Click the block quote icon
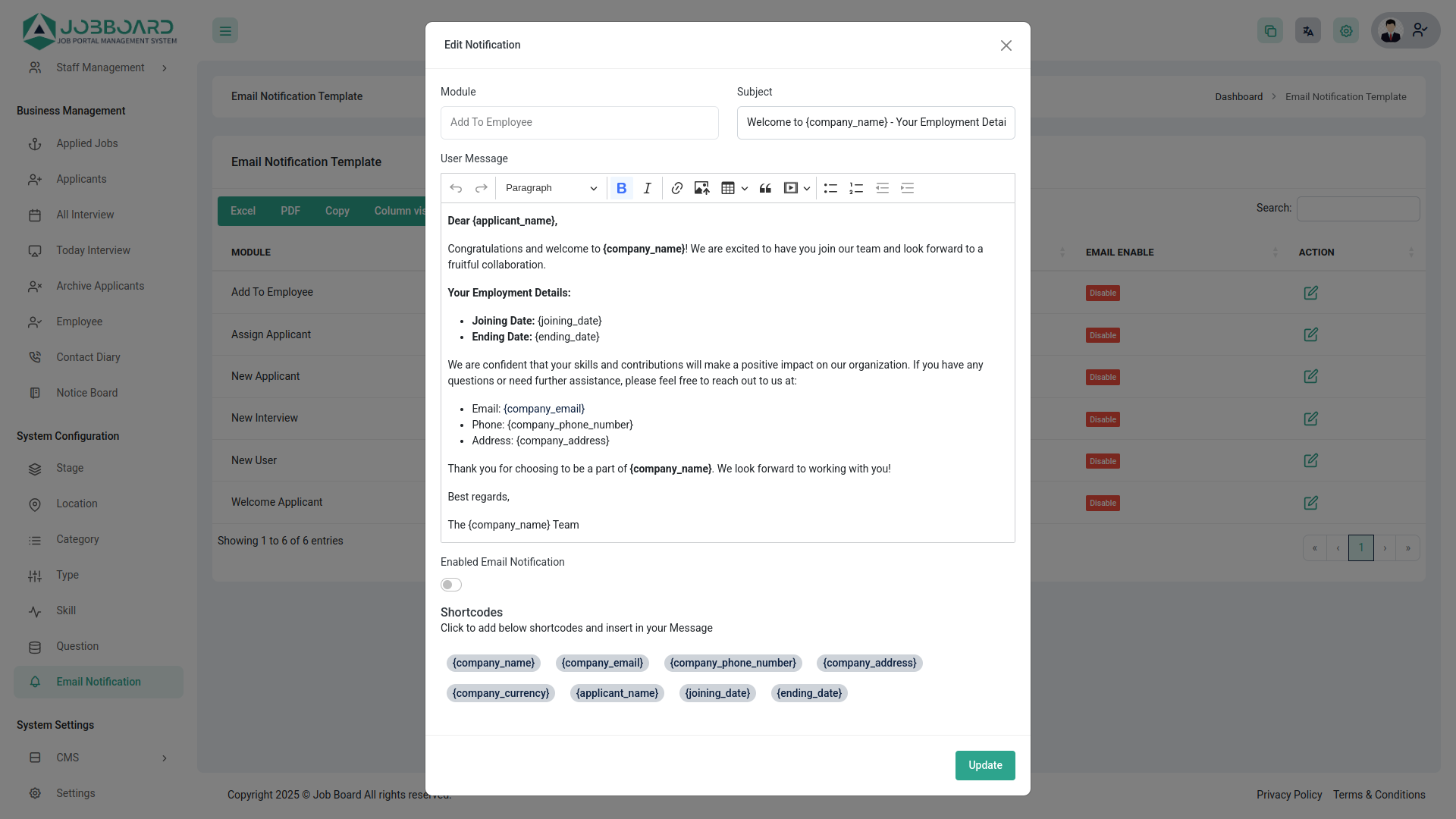The image size is (1456, 819). [x=765, y=188]
